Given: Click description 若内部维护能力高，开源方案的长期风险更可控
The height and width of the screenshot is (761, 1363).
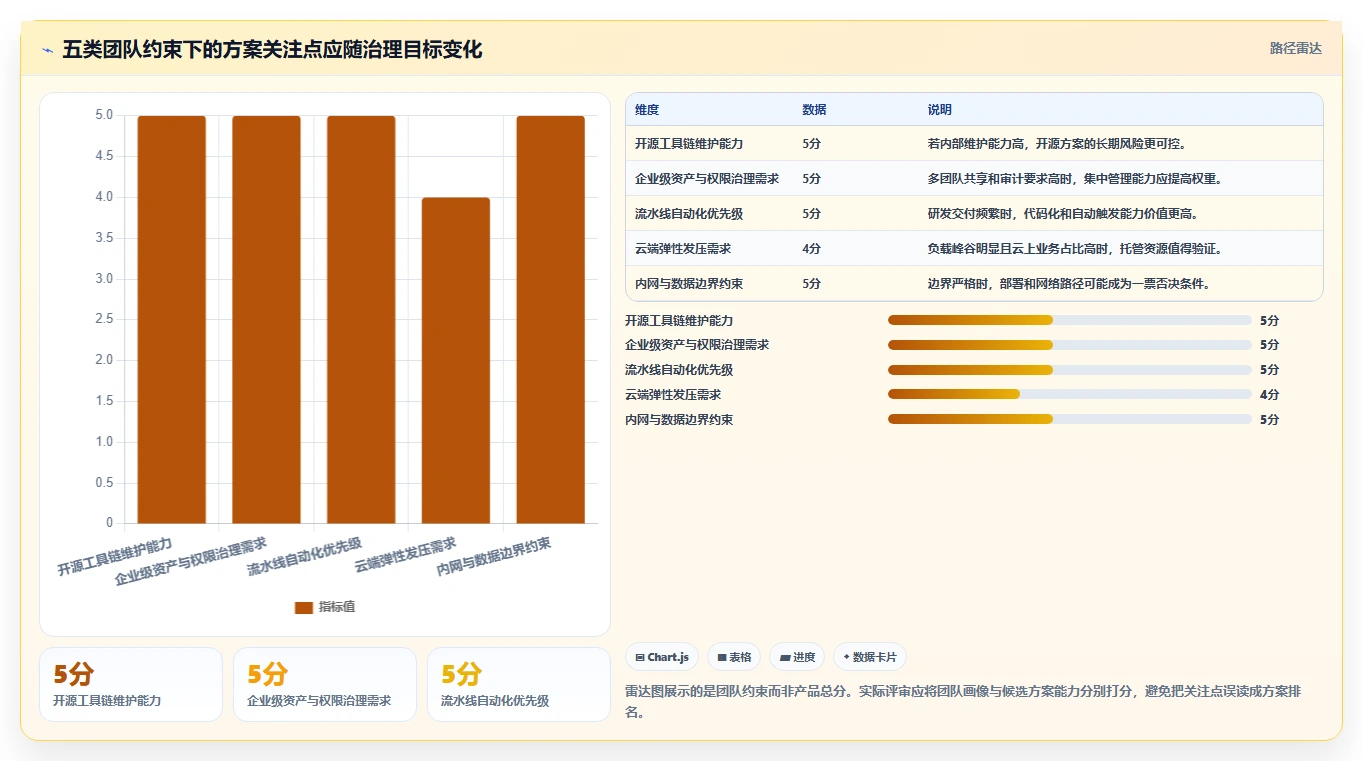Looking at the screenshot, I should (1057, 144).
